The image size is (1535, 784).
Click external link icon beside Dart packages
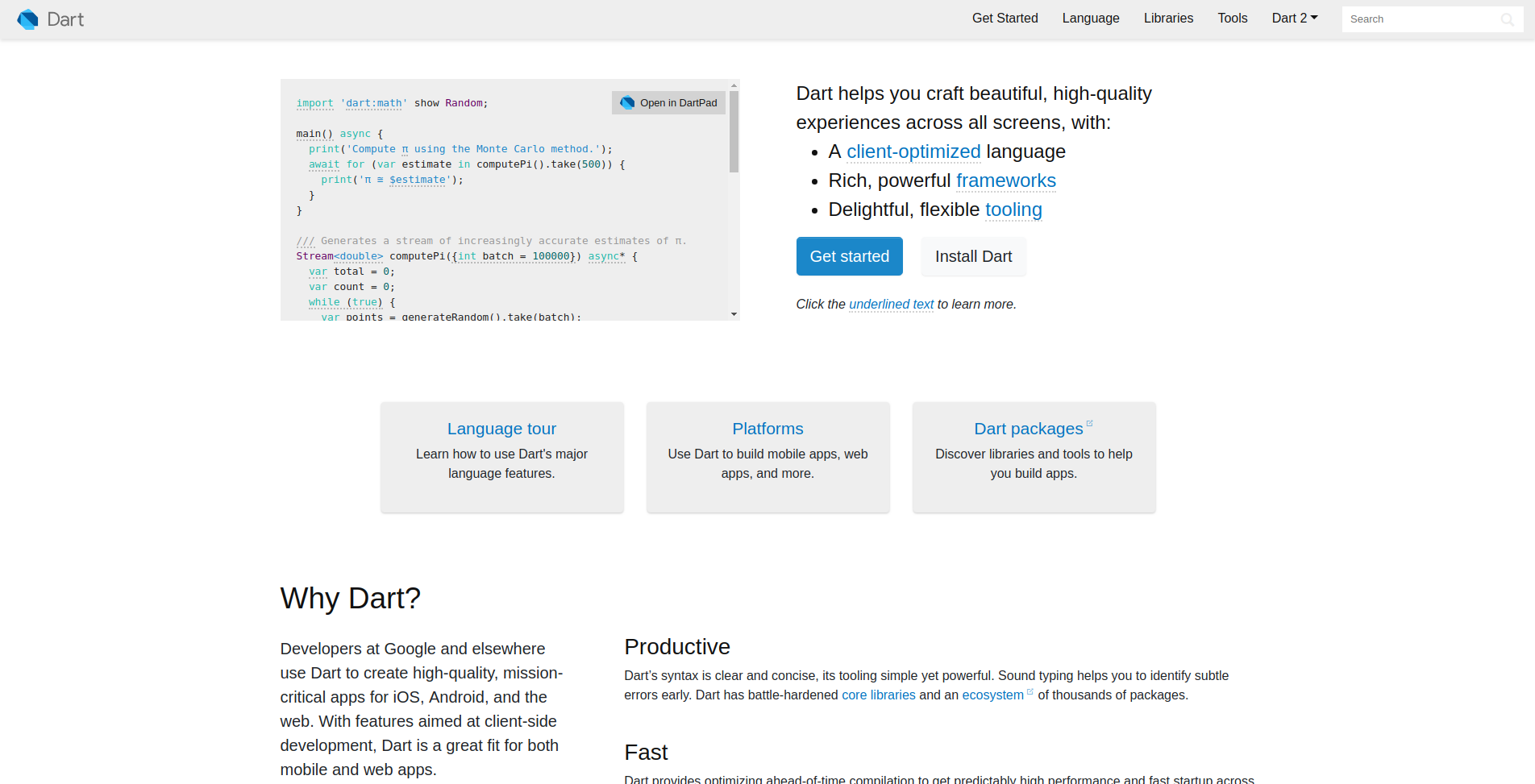[1089, 423]
